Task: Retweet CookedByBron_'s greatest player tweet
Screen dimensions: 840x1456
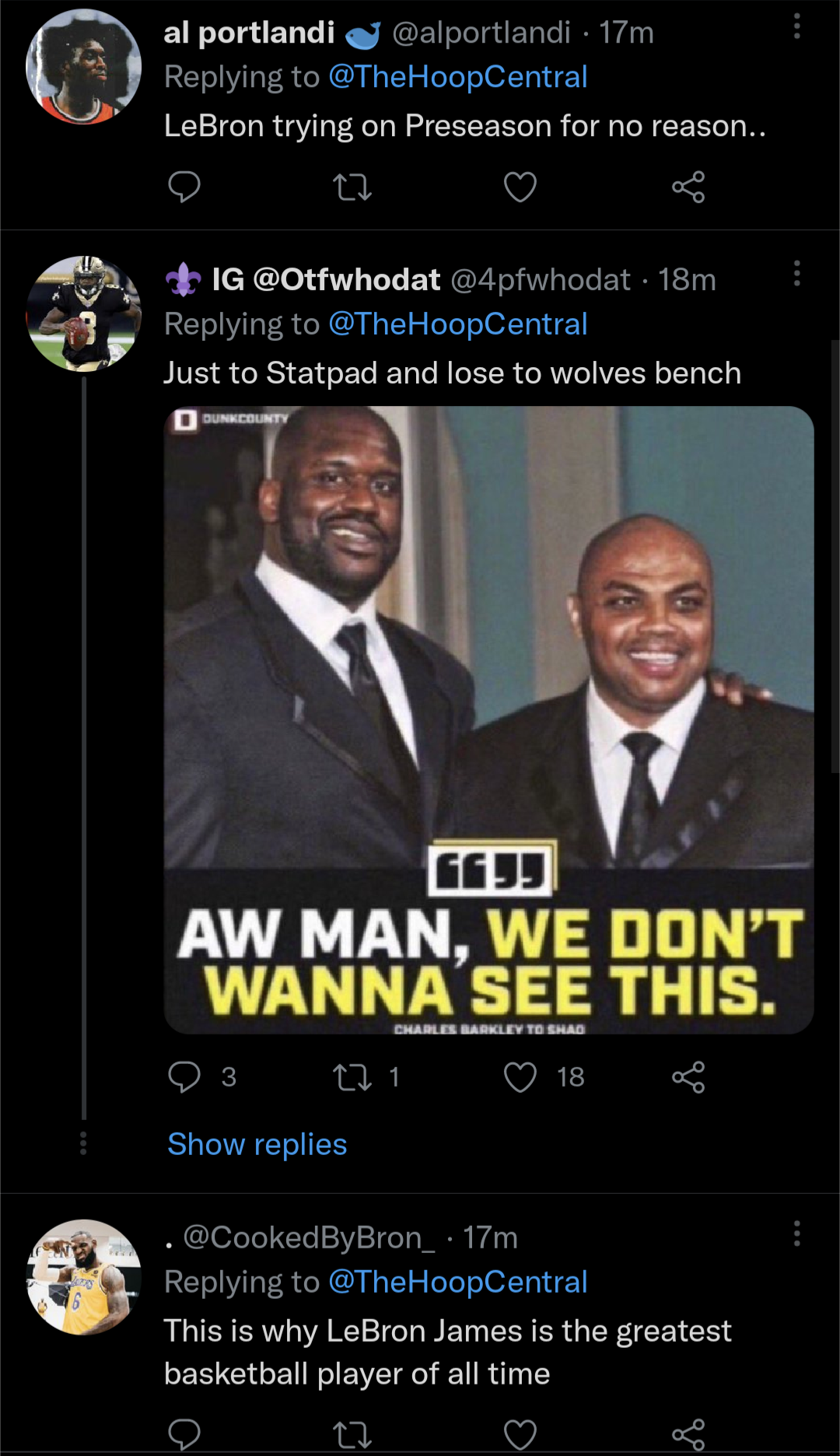Action: tap(352, 1434)
